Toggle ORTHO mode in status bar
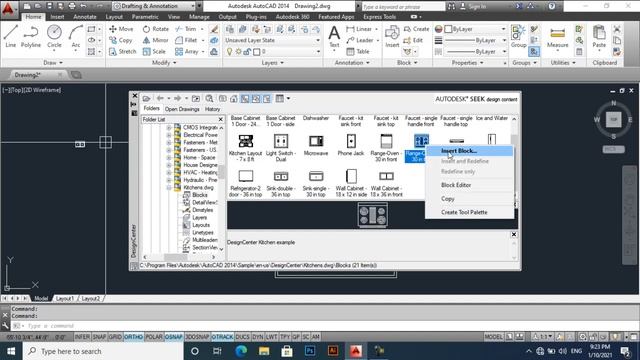Viewport: 640px width, 360px height. [133, 337]
